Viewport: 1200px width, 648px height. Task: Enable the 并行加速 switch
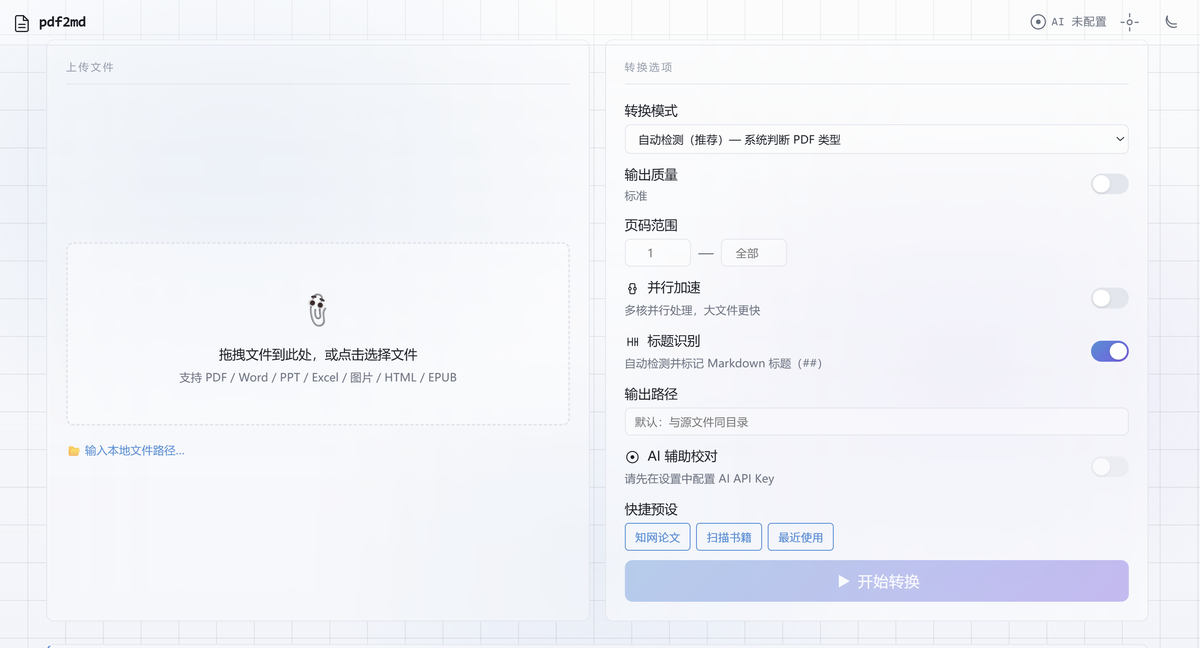tap(1109, 298)
